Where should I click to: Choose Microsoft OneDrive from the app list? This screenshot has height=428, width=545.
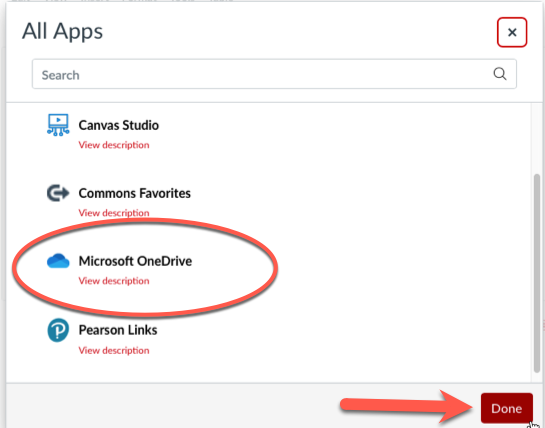(x=135, y=261)
